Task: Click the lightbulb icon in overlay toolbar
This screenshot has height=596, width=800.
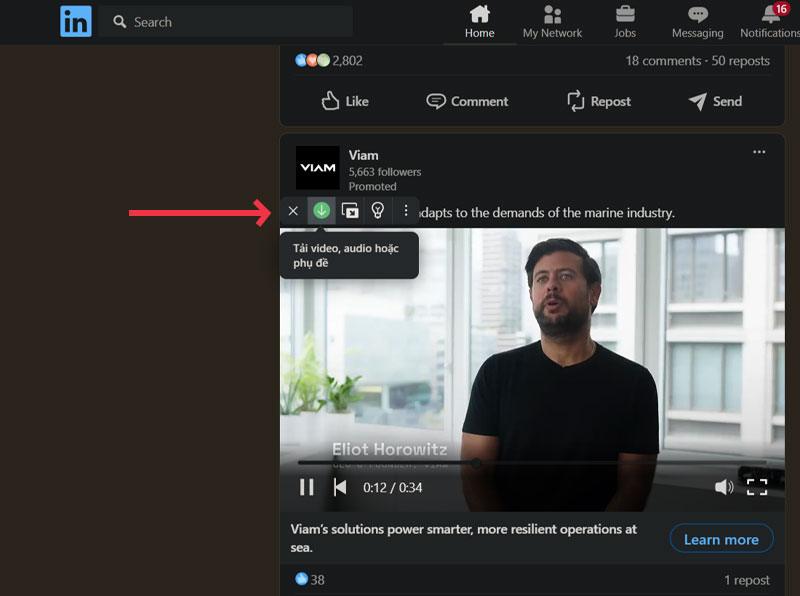Action: coord(378,210)
